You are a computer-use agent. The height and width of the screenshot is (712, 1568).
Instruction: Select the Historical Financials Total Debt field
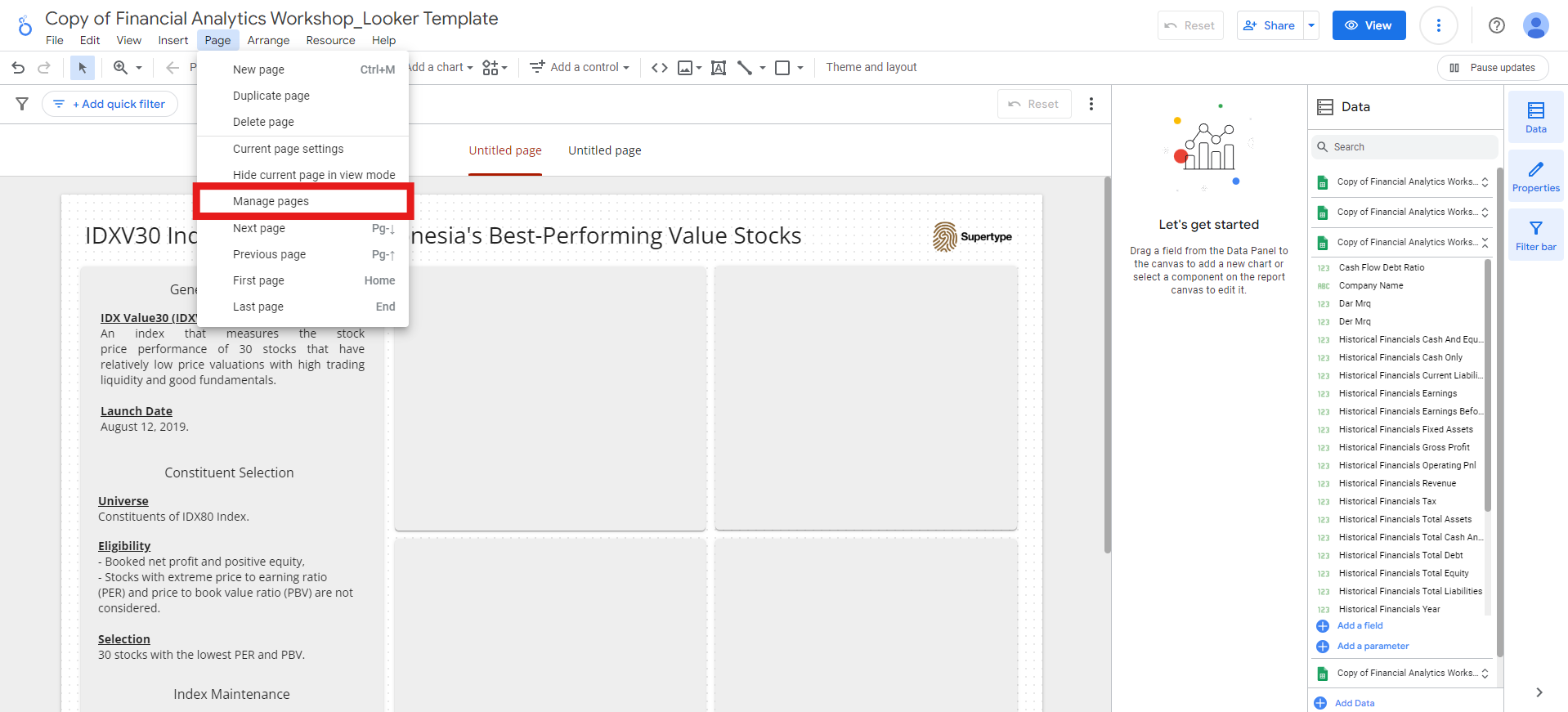coord(1400,555)
